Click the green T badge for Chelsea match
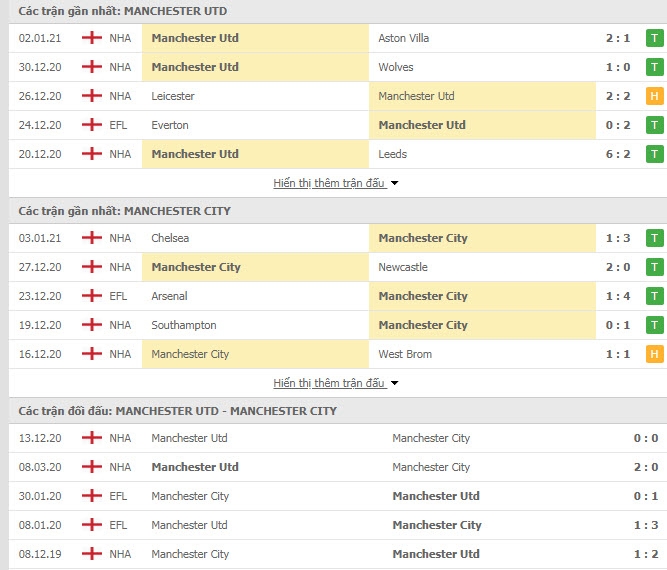Screen dimensions: 667x570 tap(655, 238)
